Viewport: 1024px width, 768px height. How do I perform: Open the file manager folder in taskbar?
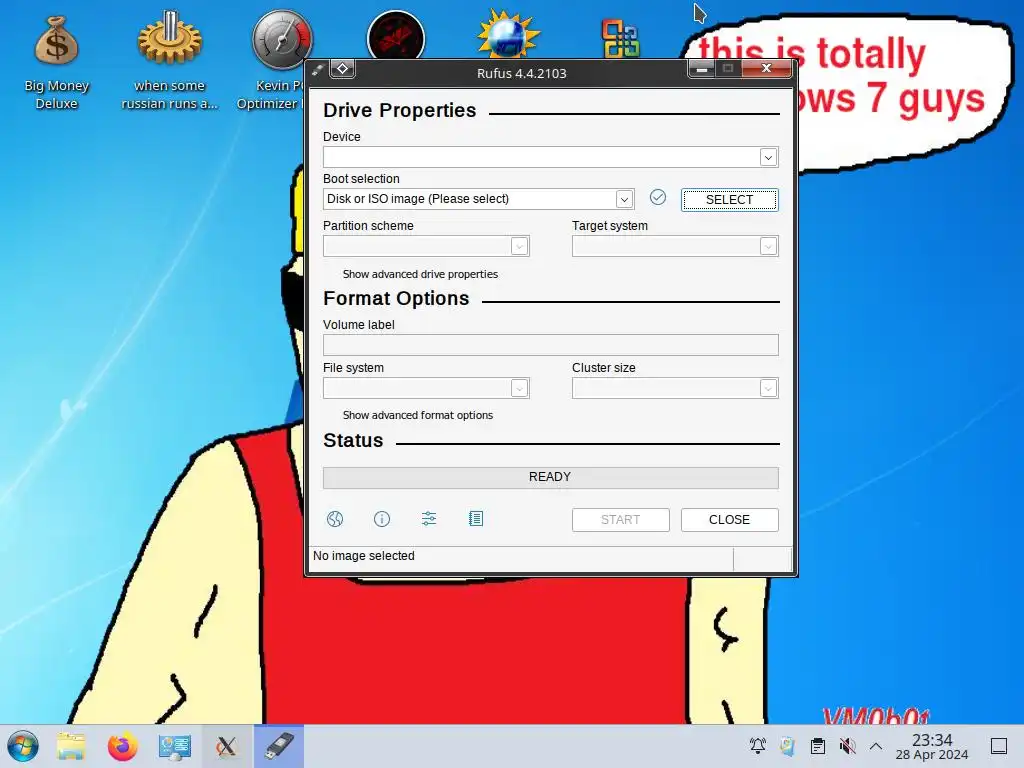coord(71,746)
